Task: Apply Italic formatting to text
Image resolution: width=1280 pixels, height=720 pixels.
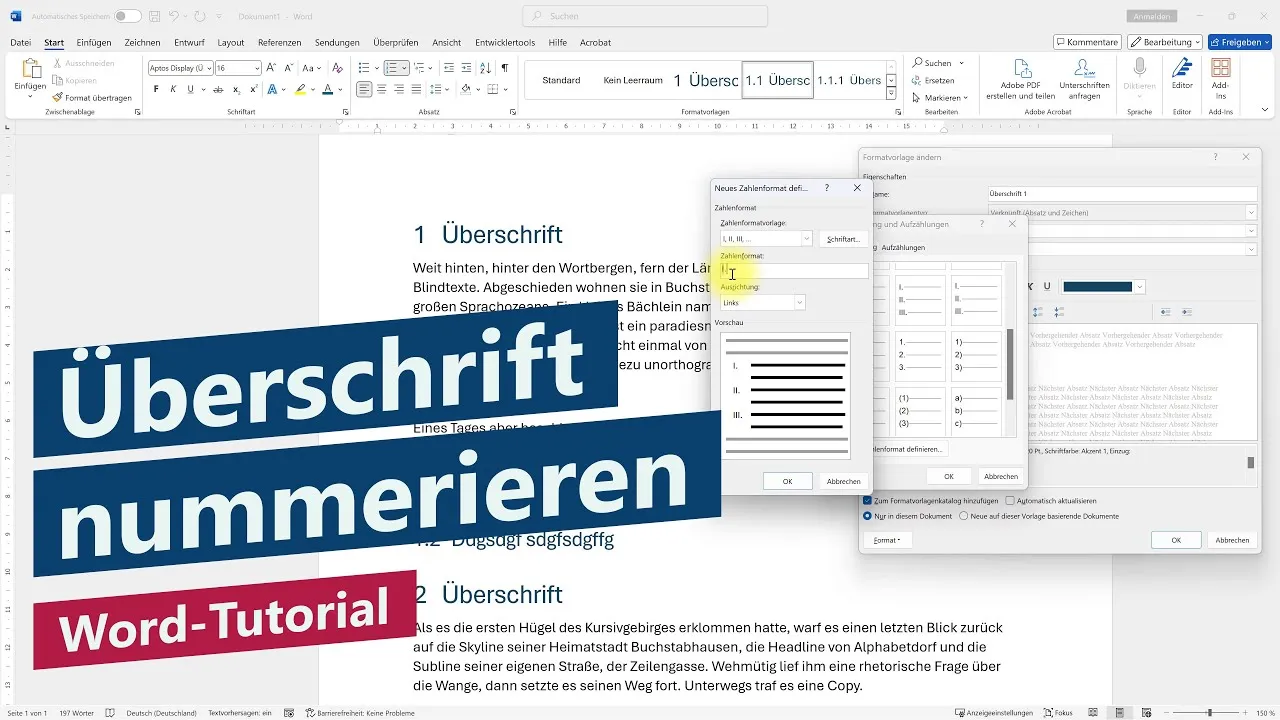Action: 173,89
